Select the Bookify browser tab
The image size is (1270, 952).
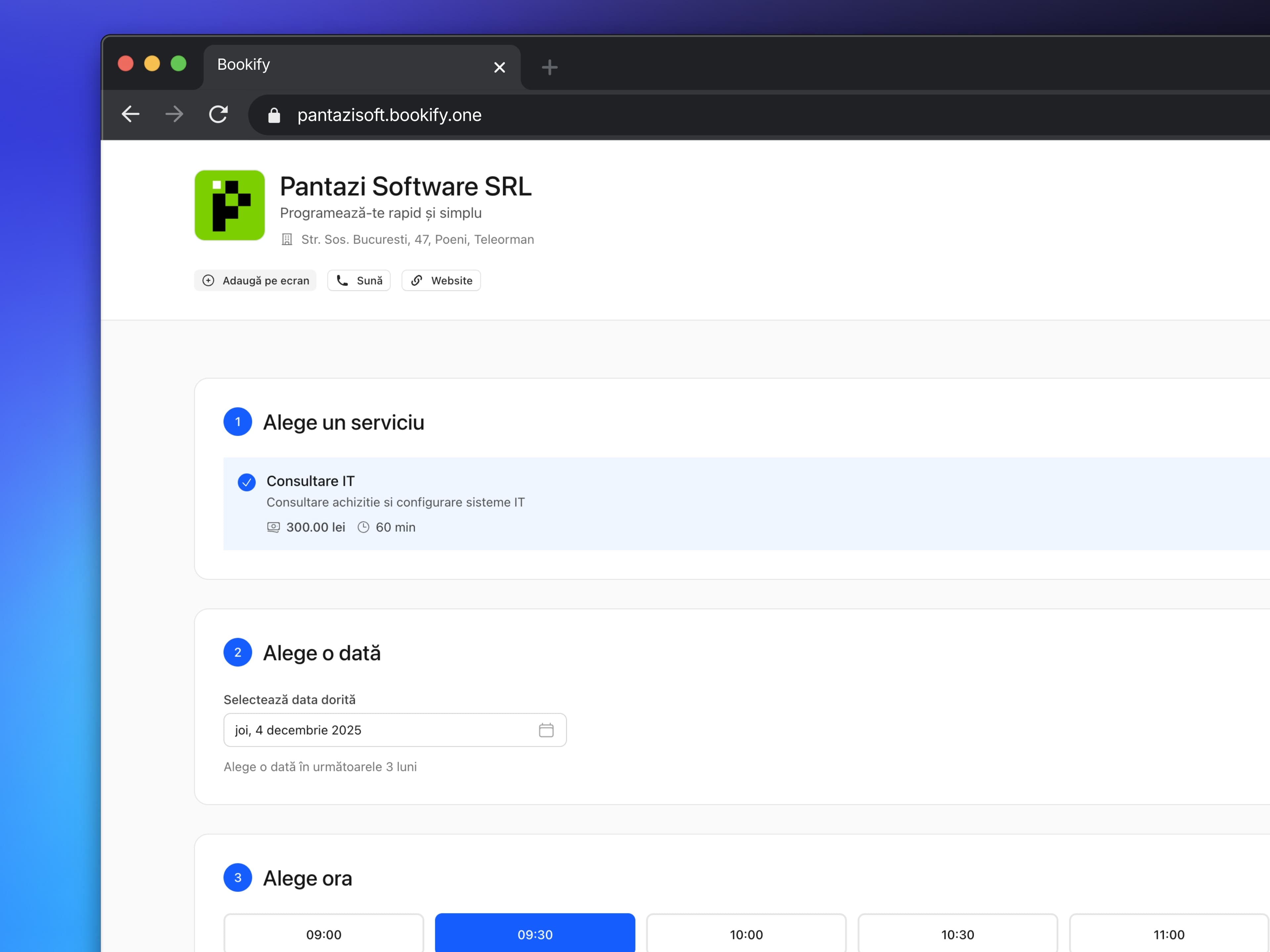click(345, 65)
